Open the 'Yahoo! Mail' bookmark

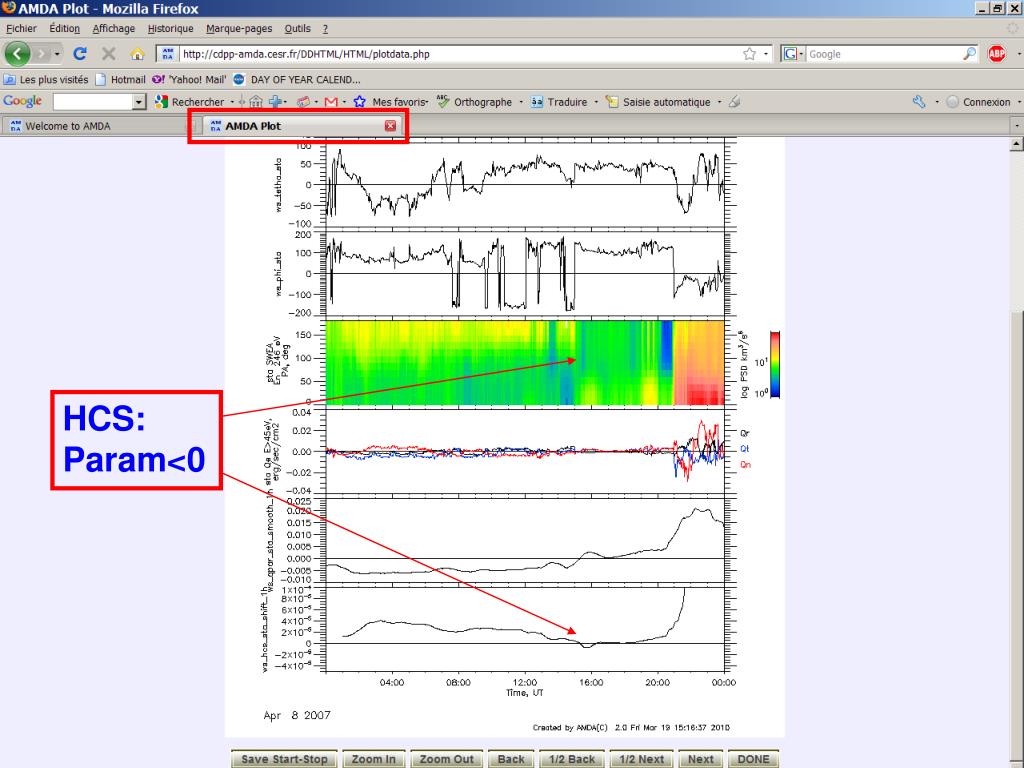tap(189, 80)
